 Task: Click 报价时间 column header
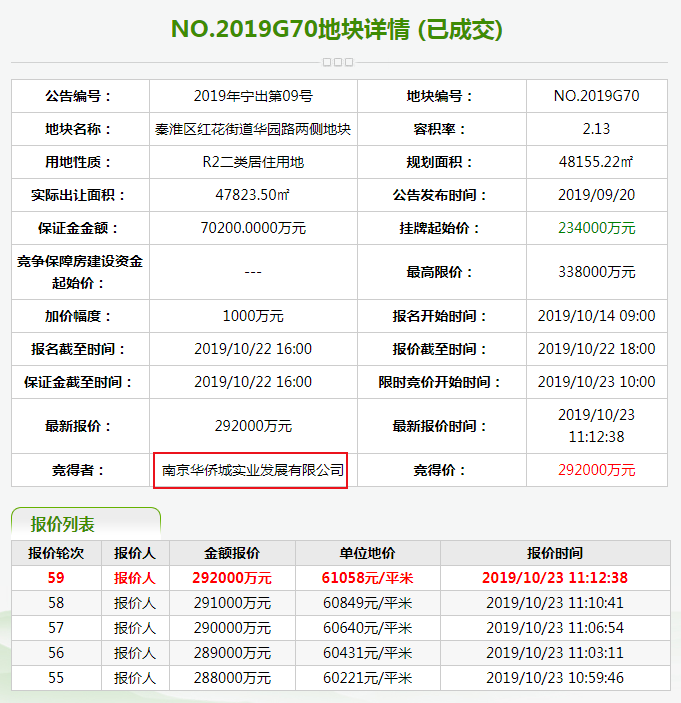click(x=555, y=553)
